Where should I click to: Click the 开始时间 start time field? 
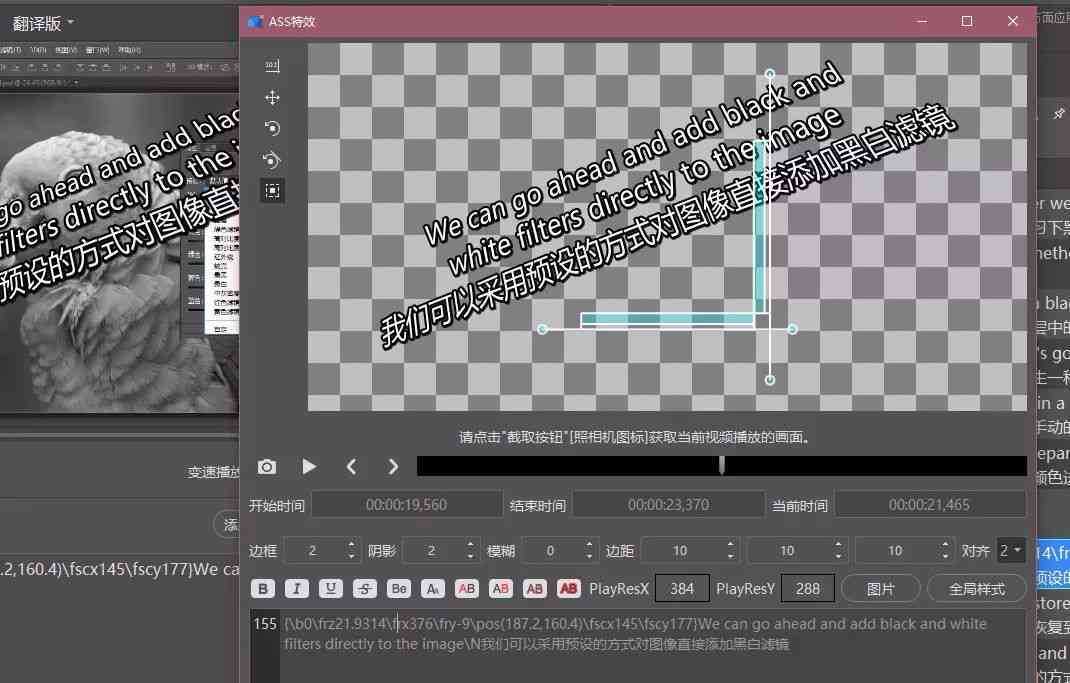(x=407, y=505)
